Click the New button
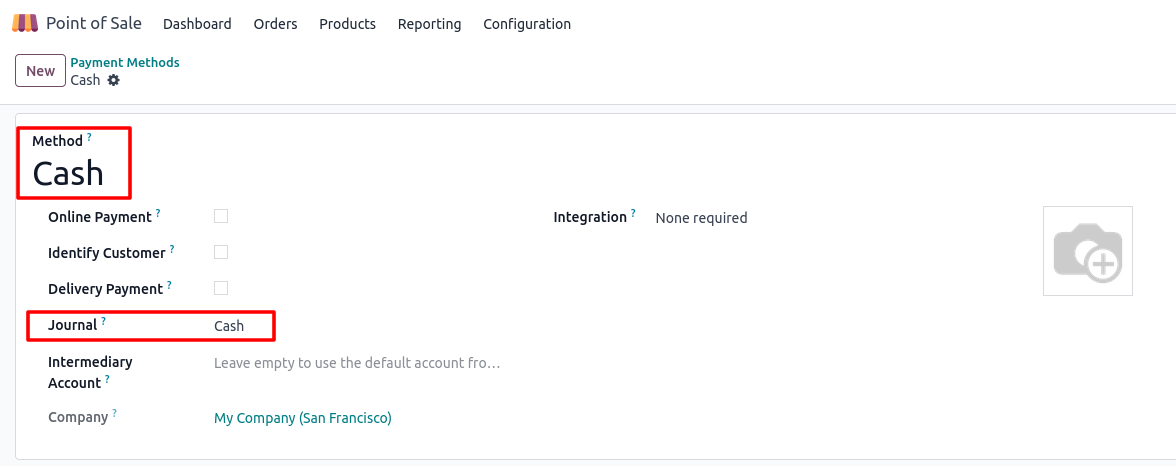 click(40, 71)
